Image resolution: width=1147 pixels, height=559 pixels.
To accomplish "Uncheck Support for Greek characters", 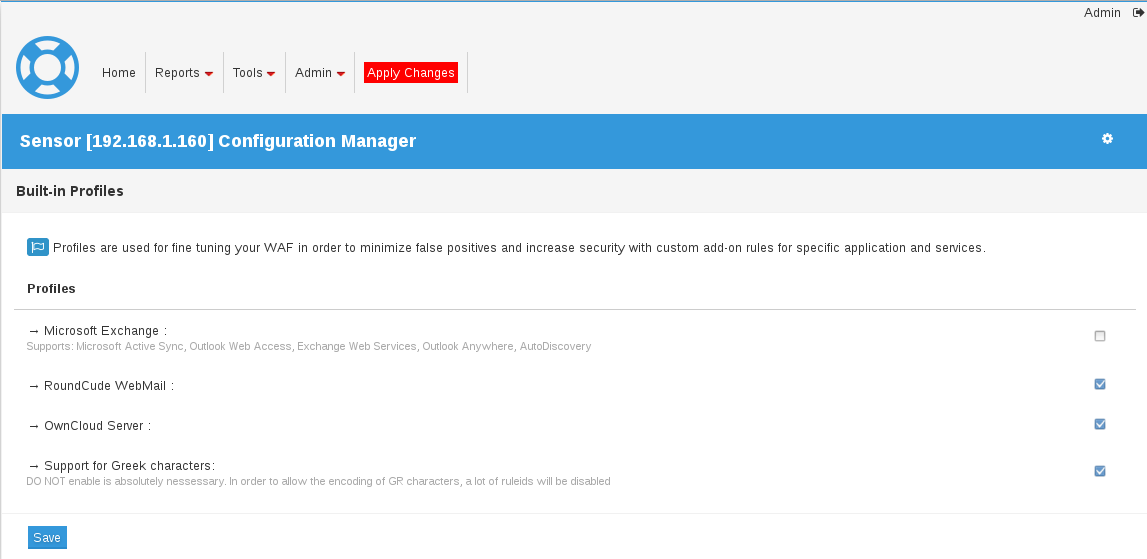I will point(1099,470).
